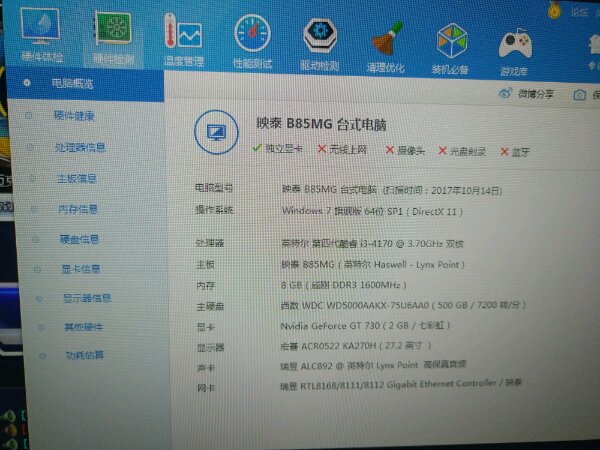
Task: Open 装机必备 cube icon
Action: [x=452, y=41]
